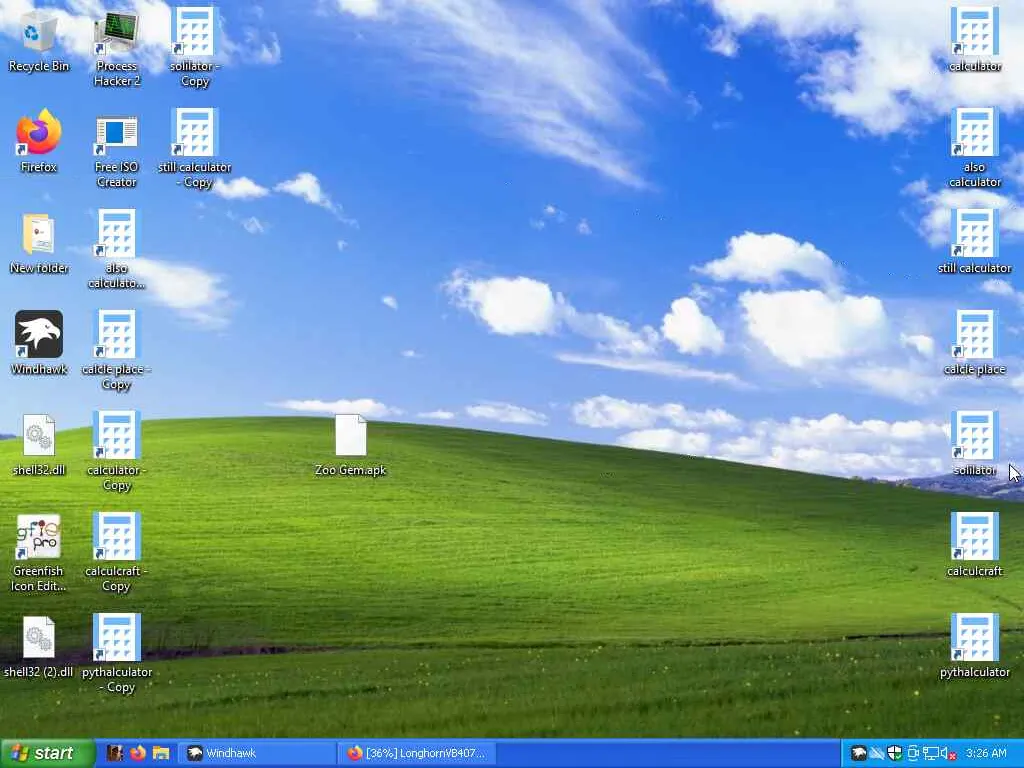Image resolution: width=1024 pixels, height=768 pixels.
Task: Click the muted volume speaker tray icon
Action: tap(948, 754)
